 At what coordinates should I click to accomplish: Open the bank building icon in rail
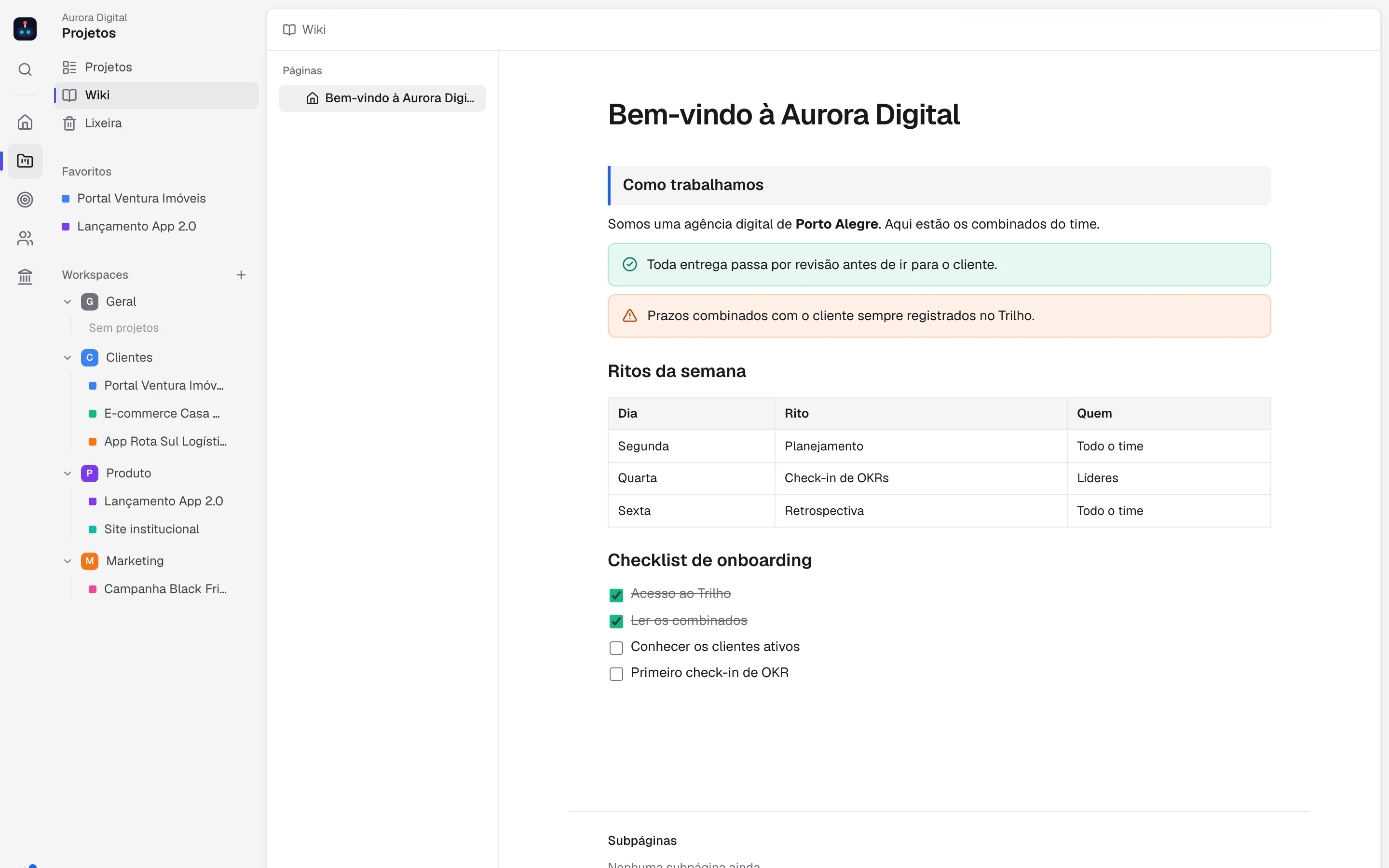[25, 277]
